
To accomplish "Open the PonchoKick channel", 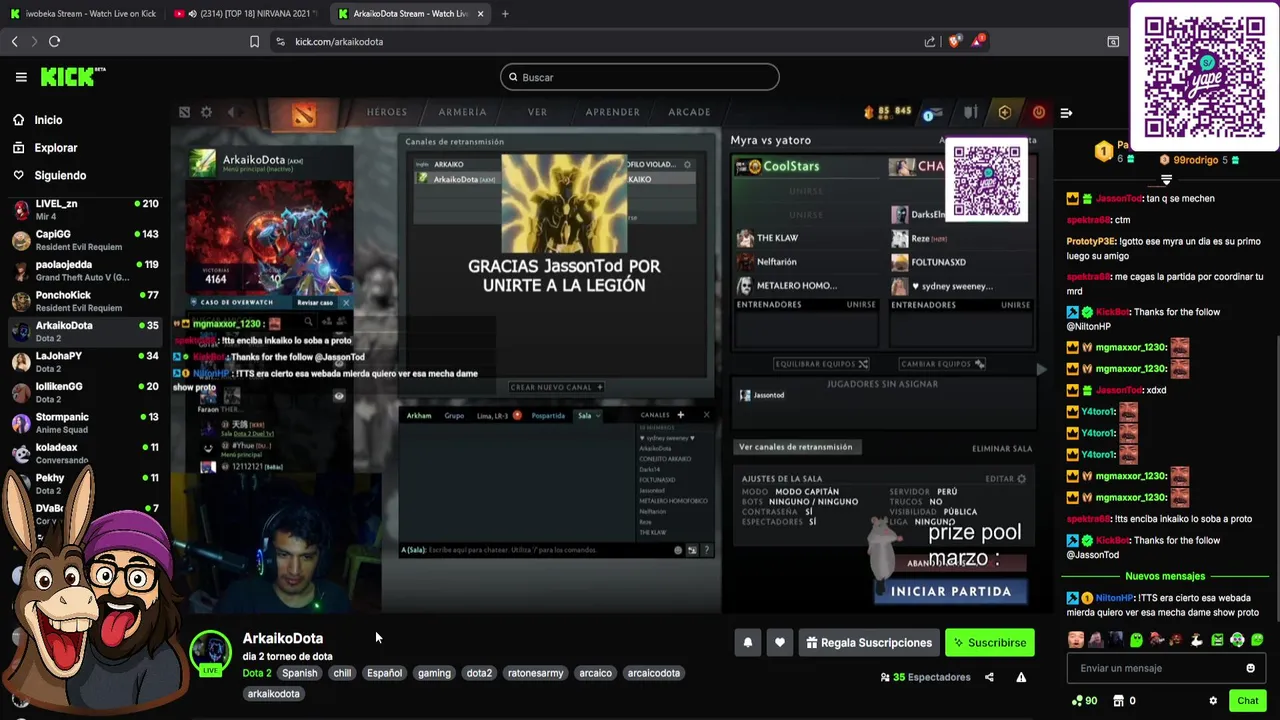I will 85,301.
